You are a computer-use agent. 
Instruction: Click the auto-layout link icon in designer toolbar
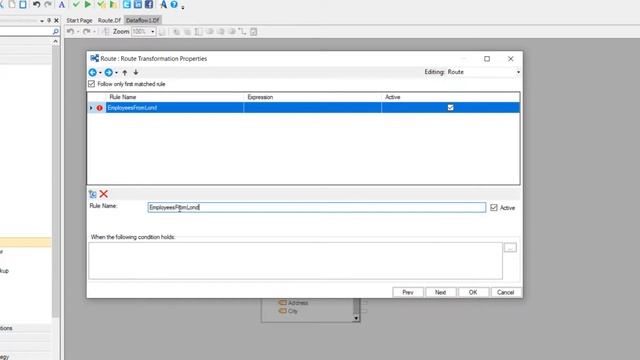242,31
